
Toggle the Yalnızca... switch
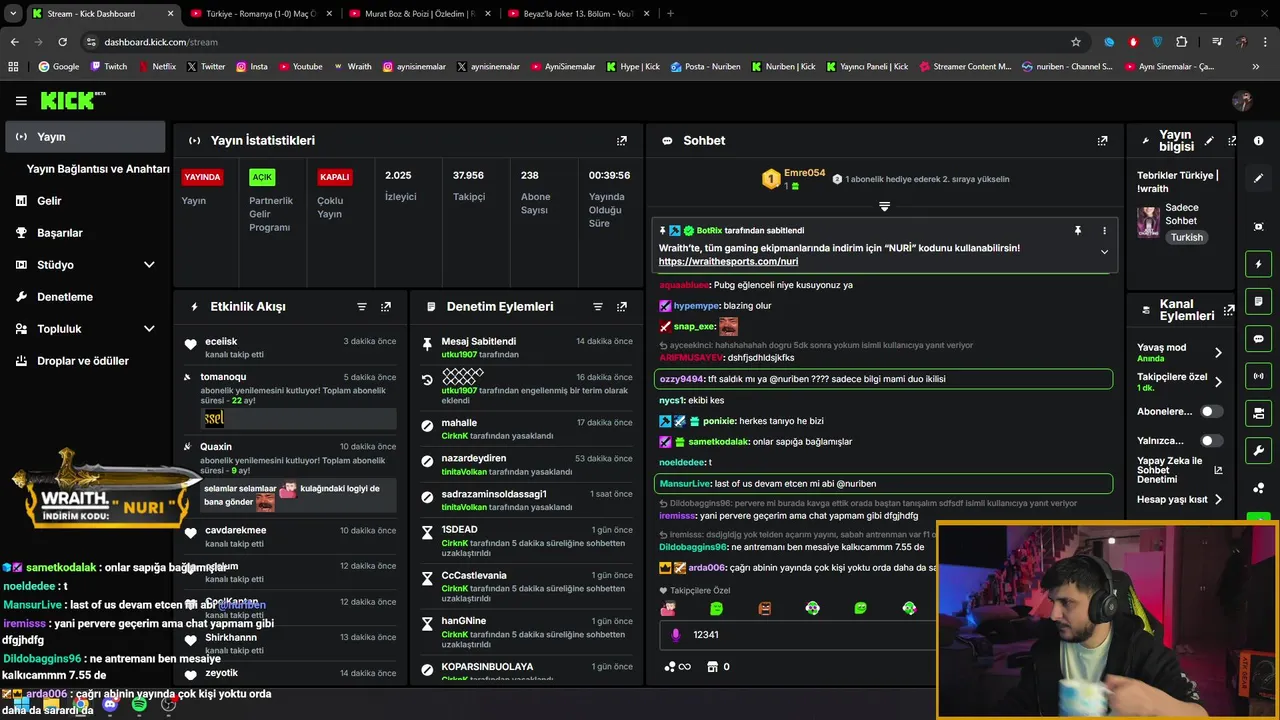[1211, 441]
